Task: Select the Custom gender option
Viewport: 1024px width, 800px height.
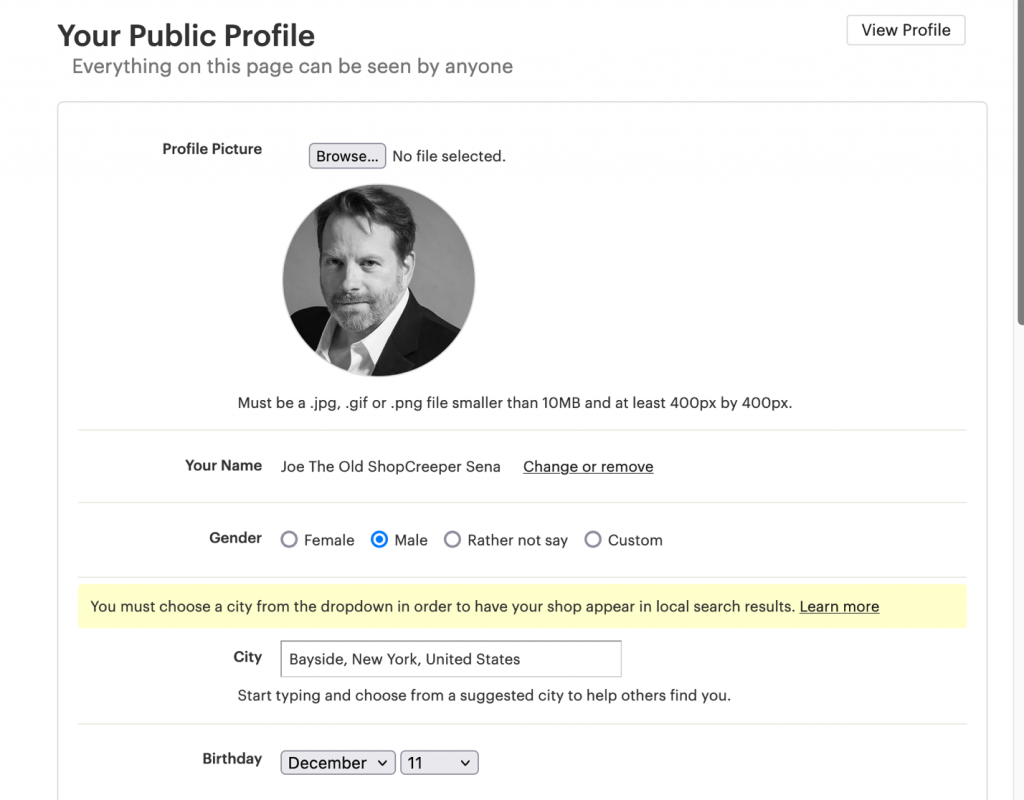Action: 592,539
